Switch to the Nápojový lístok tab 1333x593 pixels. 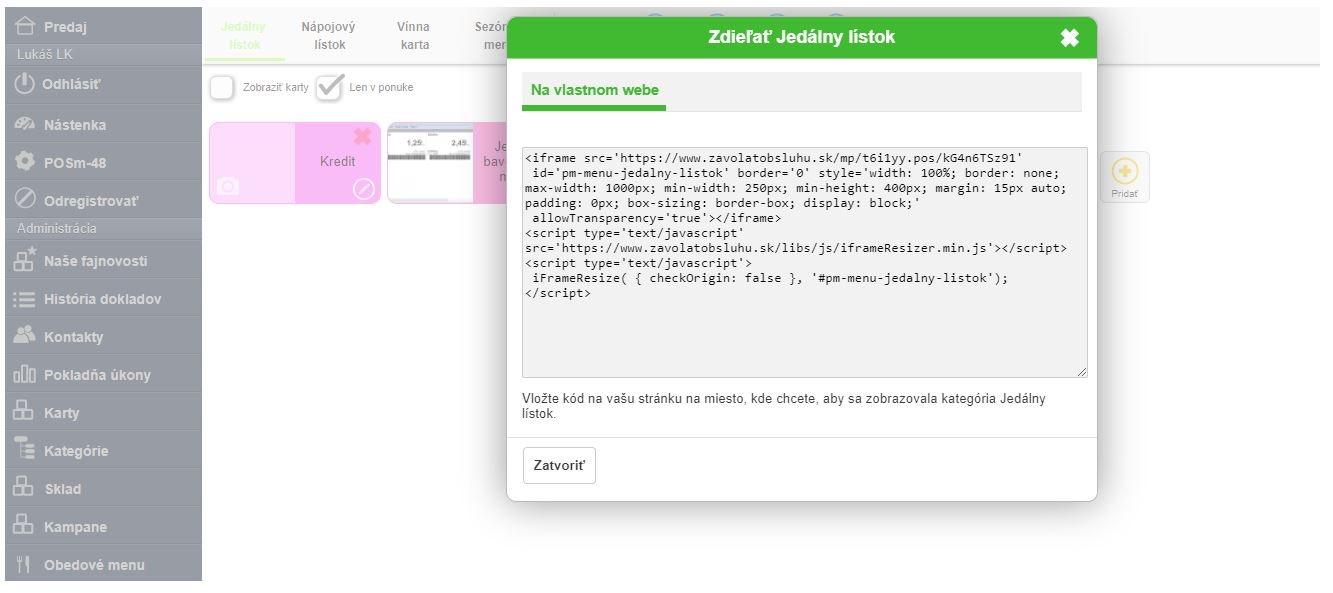[x=328, y=36]
